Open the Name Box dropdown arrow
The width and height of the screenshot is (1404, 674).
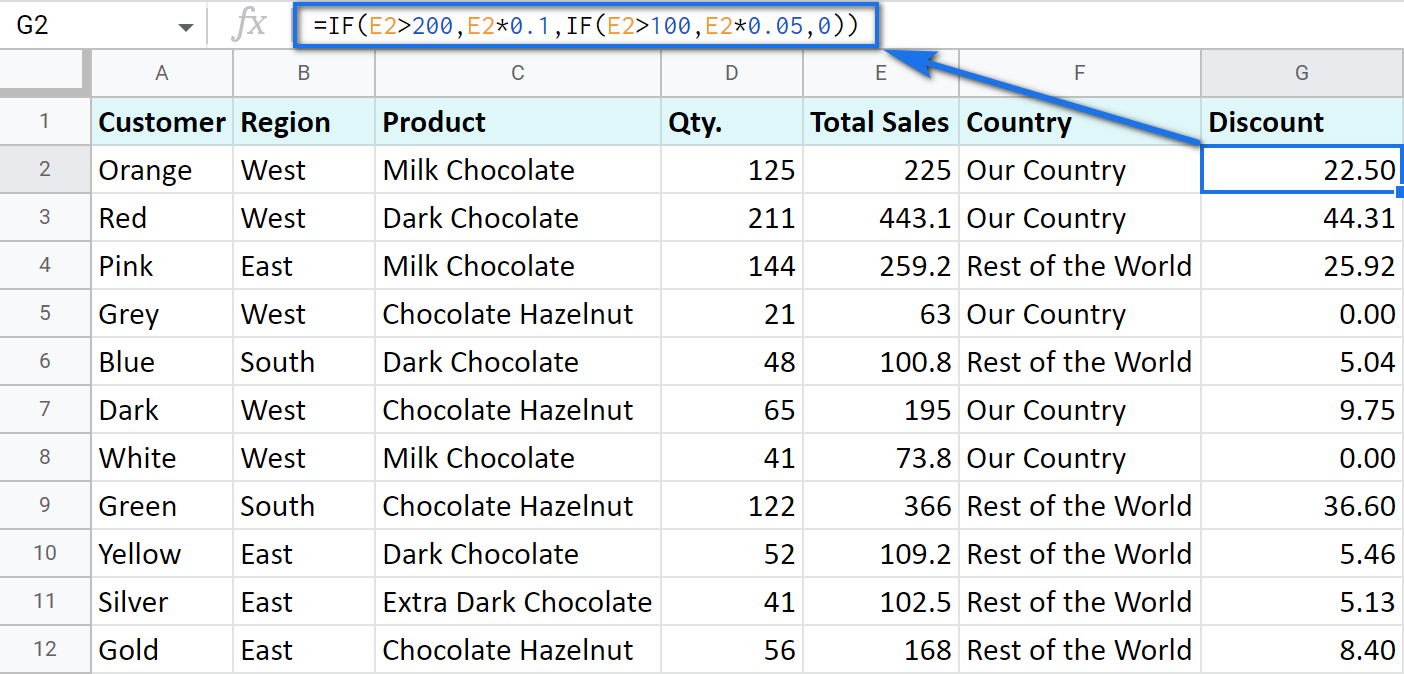tap(186, 25)
